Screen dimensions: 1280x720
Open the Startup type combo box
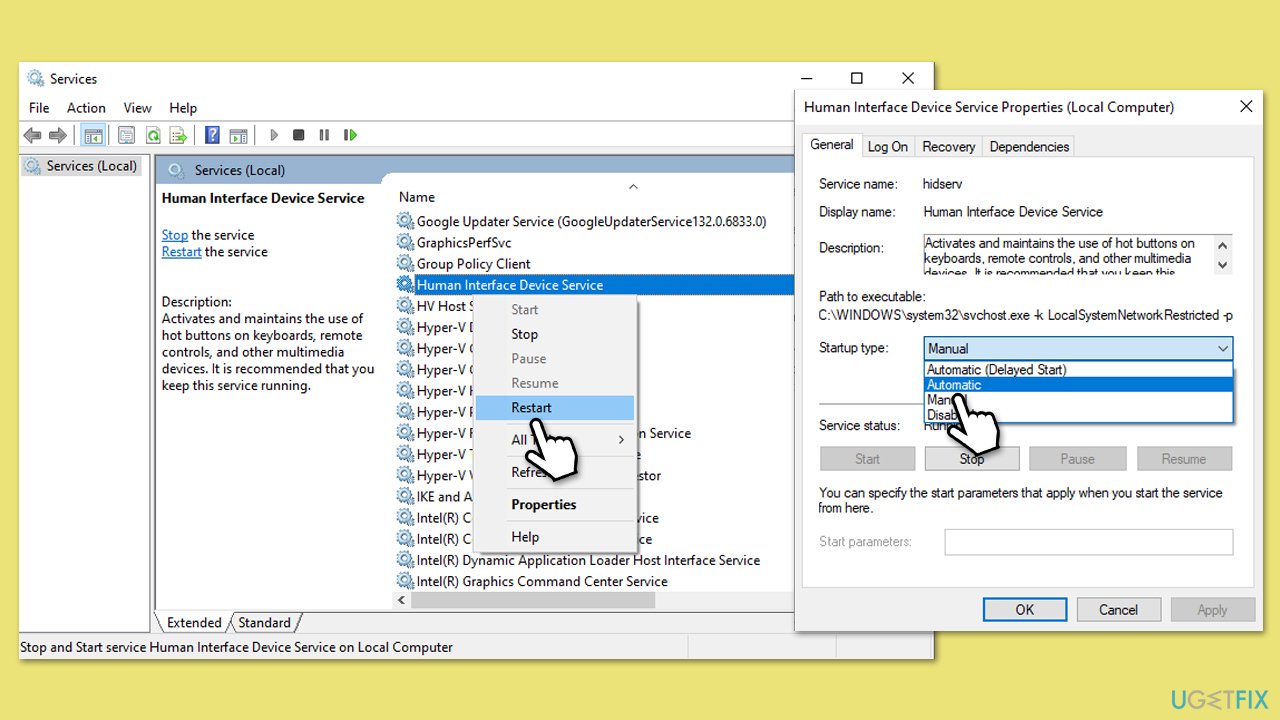coord(1078,348)
